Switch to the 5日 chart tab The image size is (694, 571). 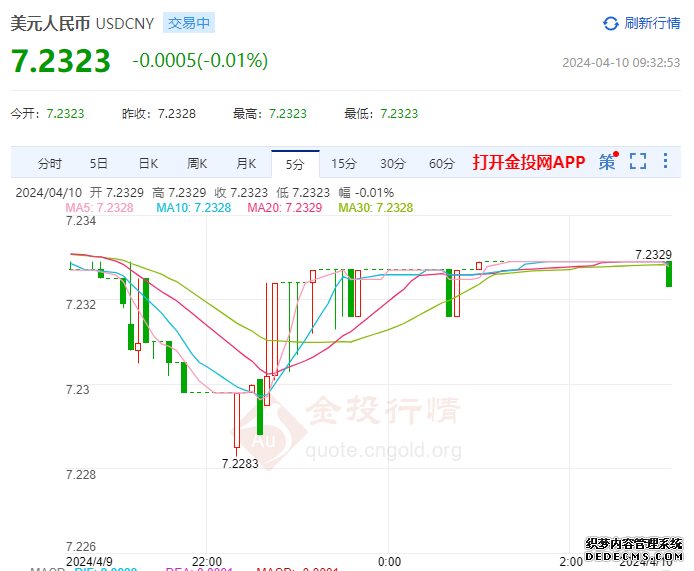point(99,164)
